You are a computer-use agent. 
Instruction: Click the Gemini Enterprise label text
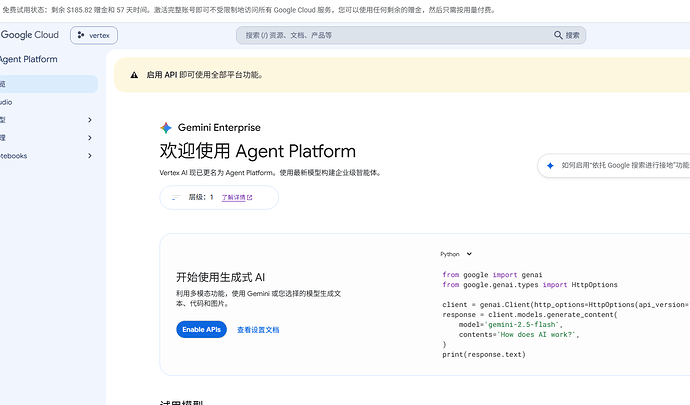(219, 128)
